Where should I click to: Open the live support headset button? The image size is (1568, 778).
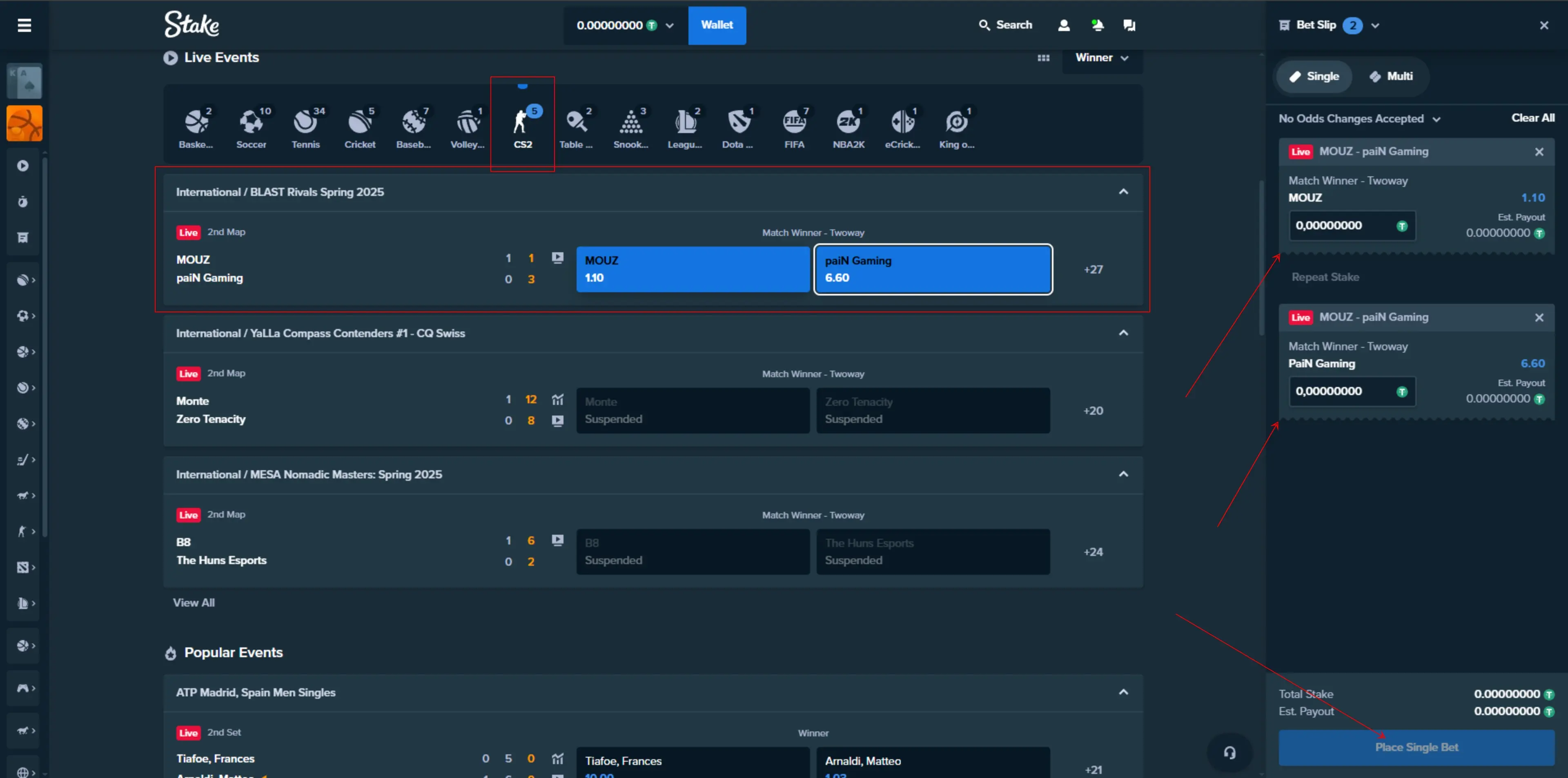coord(1229,752)
